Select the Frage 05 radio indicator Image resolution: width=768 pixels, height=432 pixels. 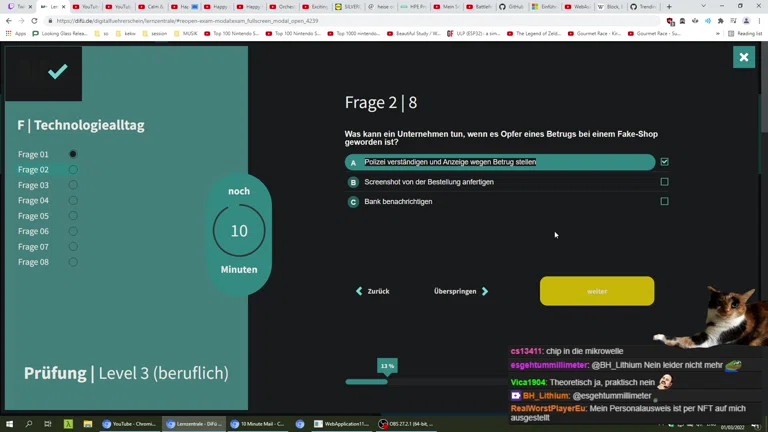pos(73,216)
